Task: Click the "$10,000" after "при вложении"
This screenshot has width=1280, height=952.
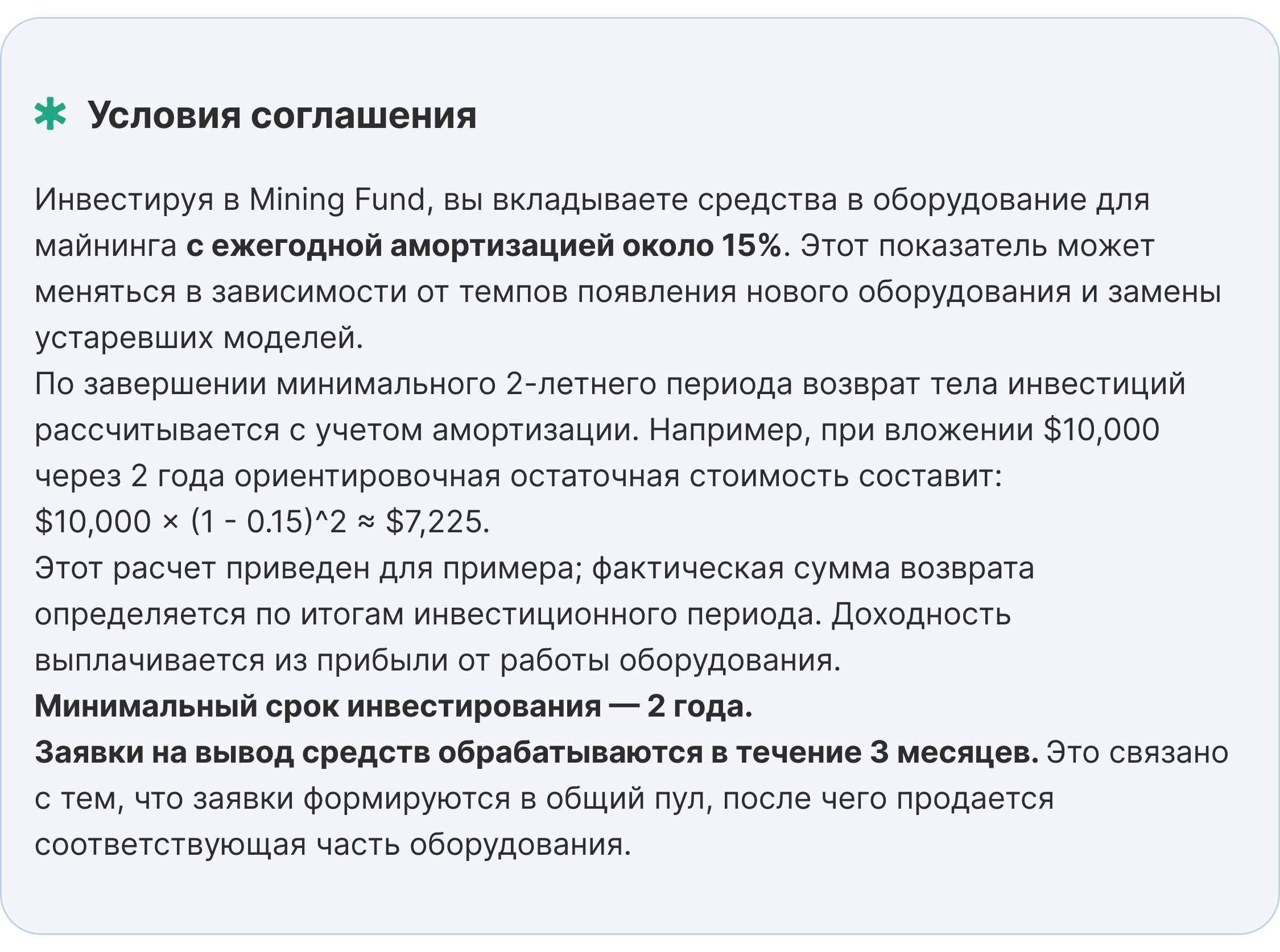Action: [1101, 430]
